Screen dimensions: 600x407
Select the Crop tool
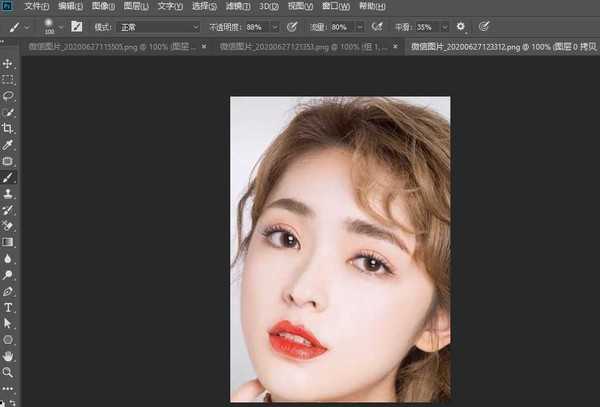[8, 129]
